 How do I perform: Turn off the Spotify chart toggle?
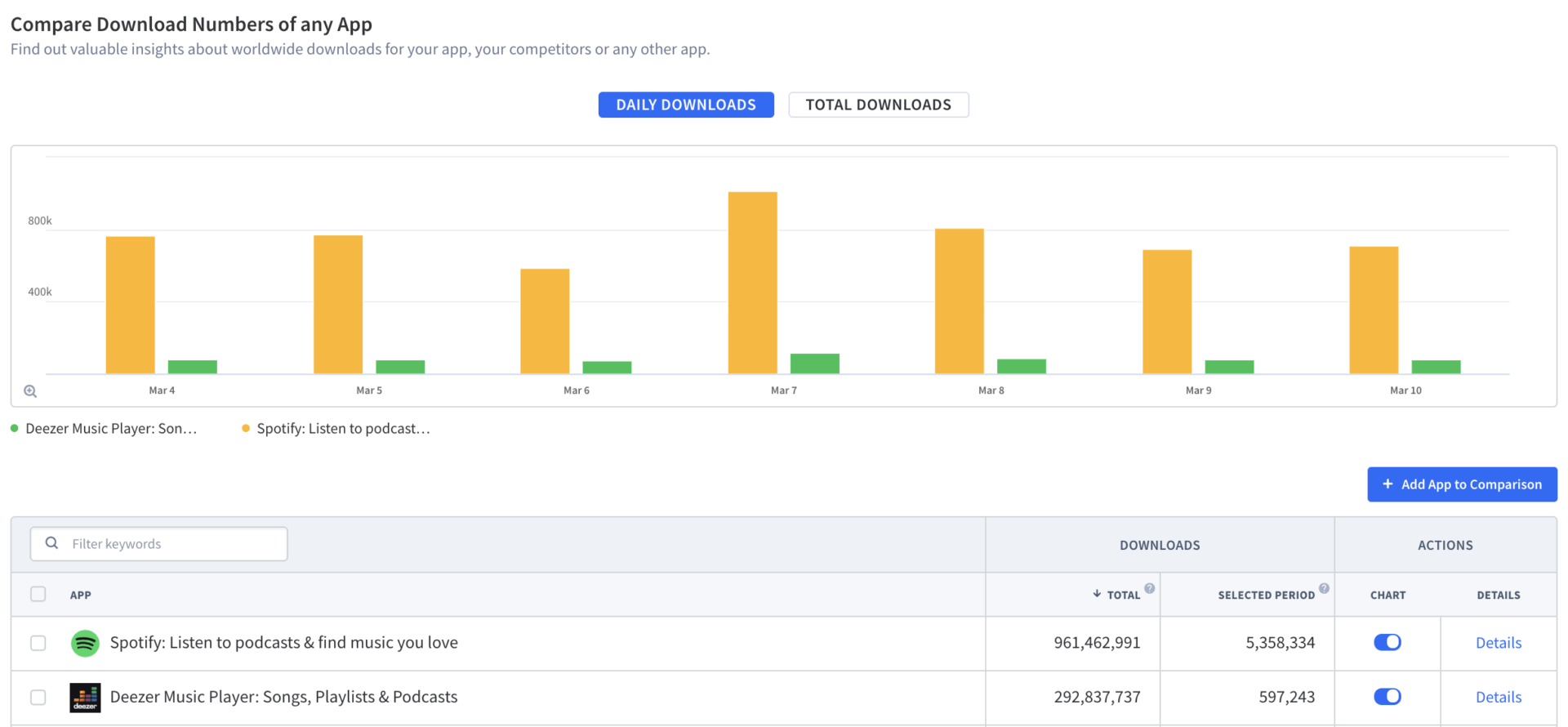point(1388,642)
